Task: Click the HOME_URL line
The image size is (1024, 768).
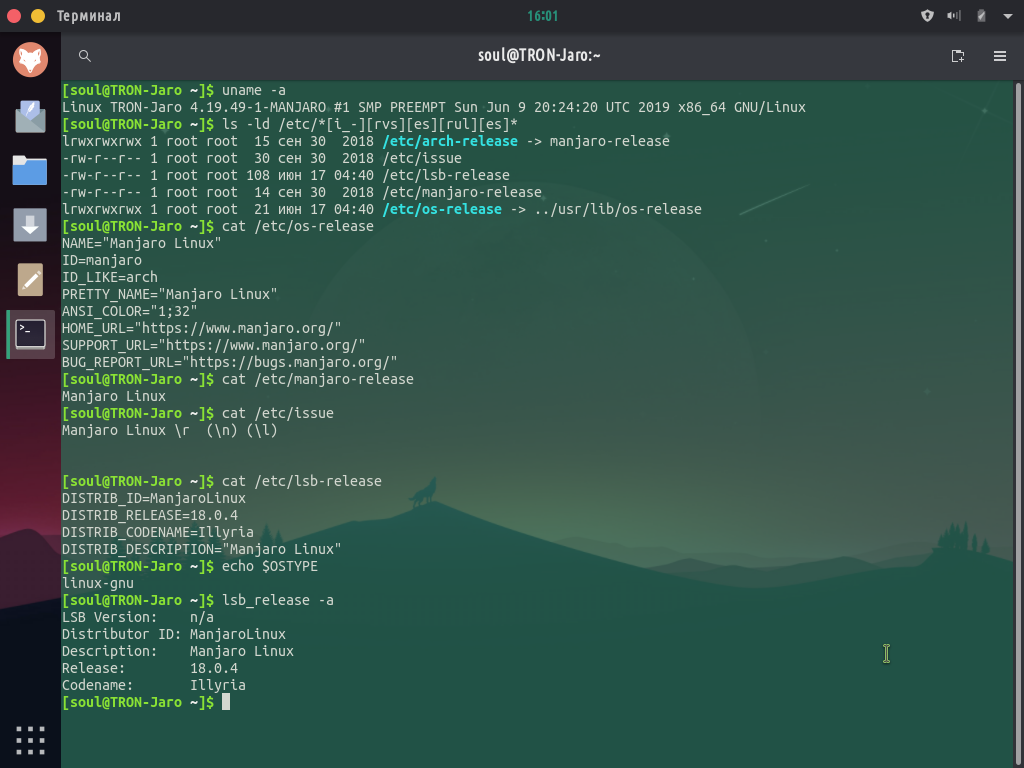Action: click(202, 328)
